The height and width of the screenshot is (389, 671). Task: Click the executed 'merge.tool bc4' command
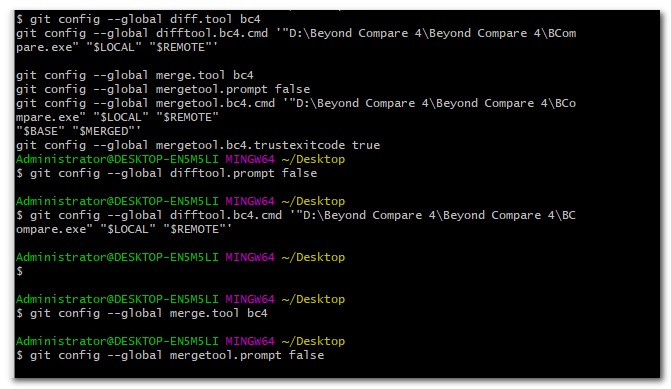(142, 313)
